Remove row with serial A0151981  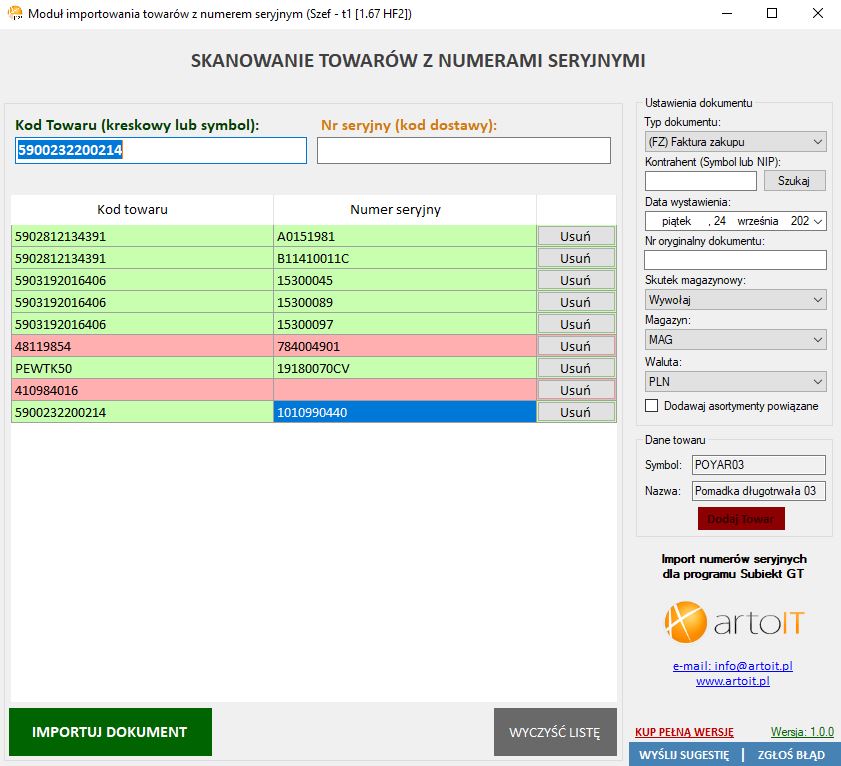tap(575, 237)
